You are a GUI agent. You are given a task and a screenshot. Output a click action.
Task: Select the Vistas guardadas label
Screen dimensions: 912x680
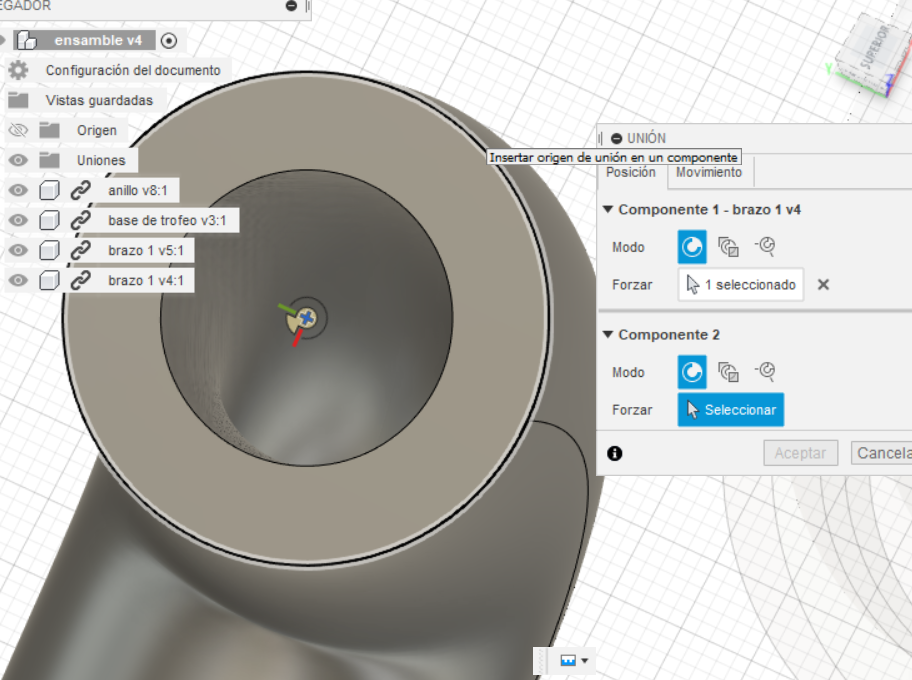click(99, 100)
